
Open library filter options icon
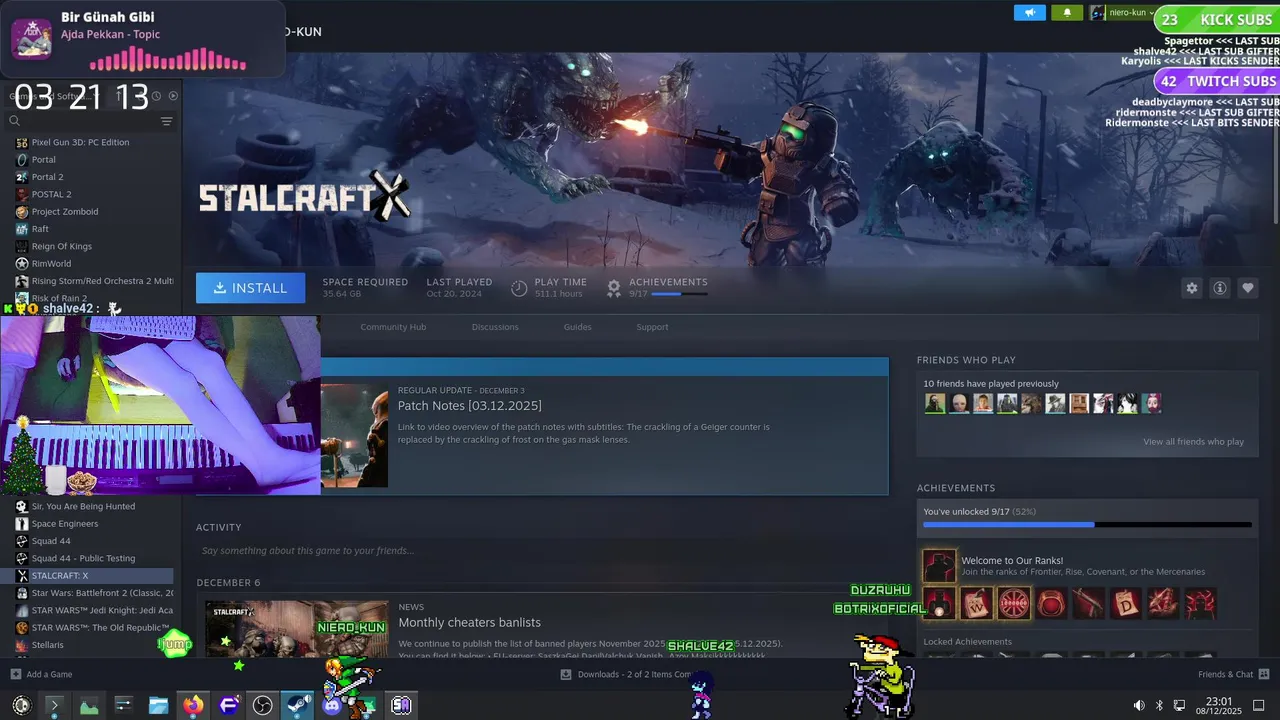(167, 121)
